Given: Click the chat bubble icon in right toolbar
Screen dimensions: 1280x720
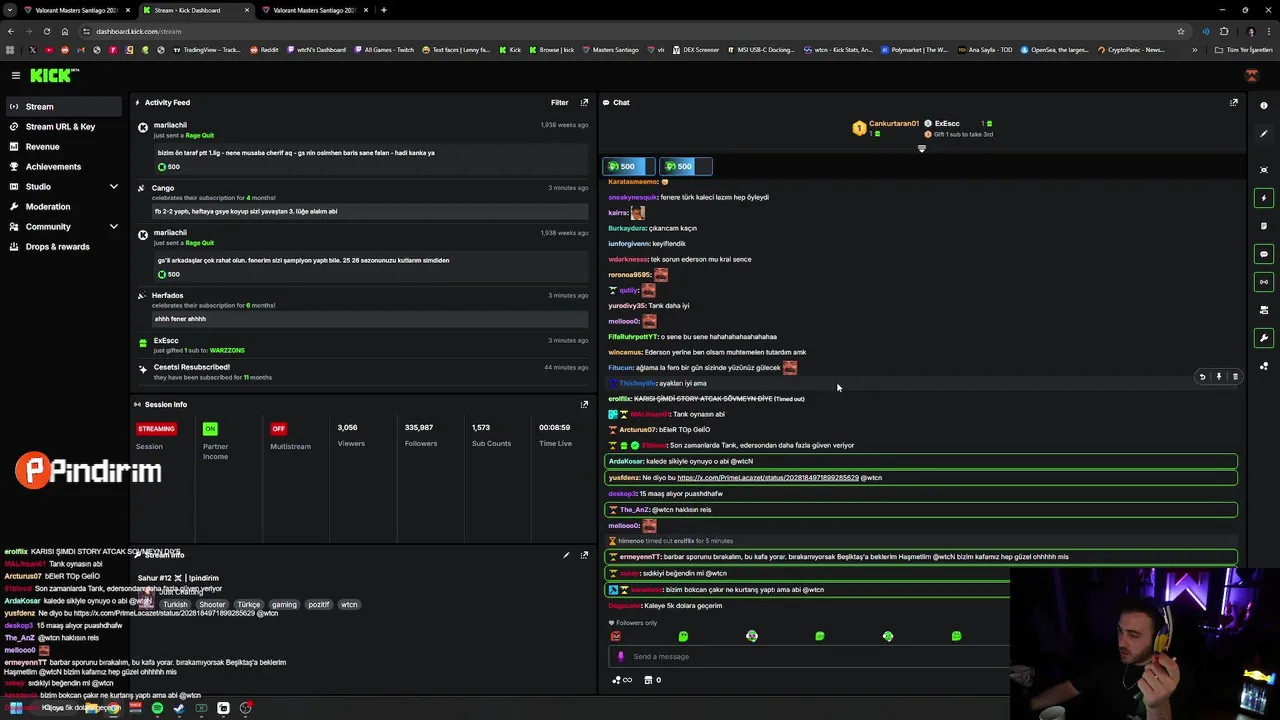Looking at the screenshot, I should 1264,254.
